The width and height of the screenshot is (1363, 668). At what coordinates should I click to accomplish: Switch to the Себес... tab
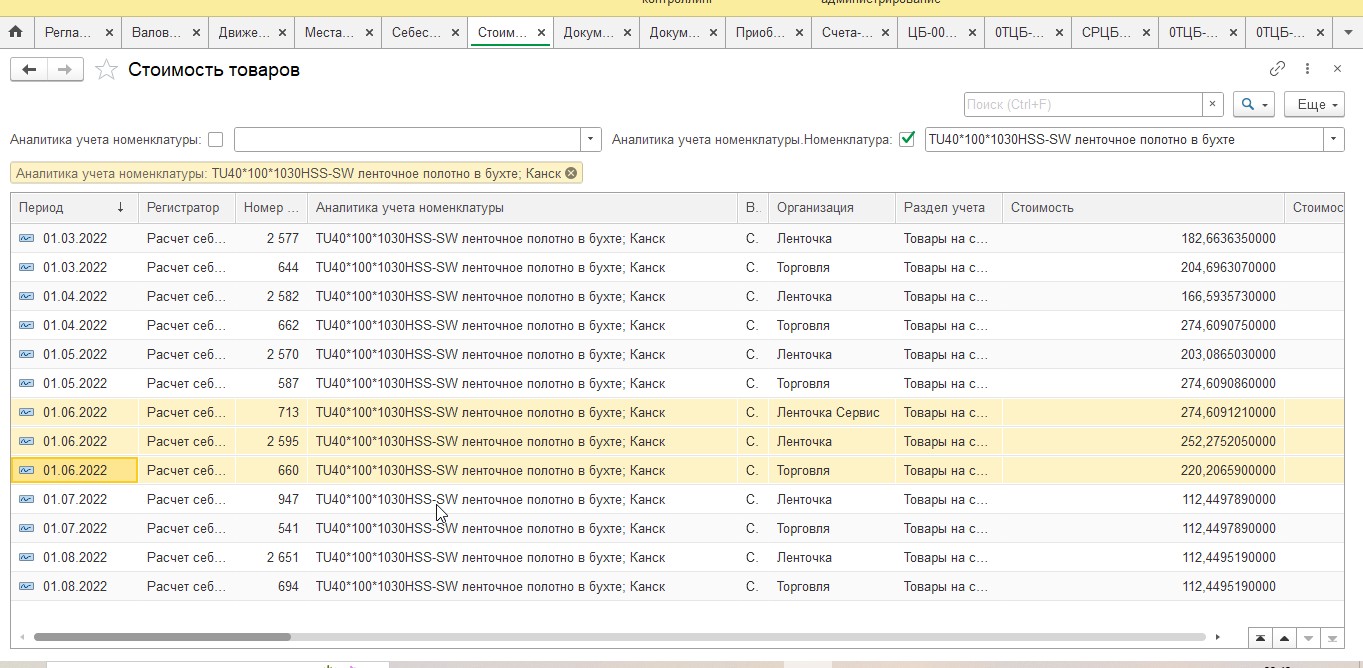pos(416,32)
